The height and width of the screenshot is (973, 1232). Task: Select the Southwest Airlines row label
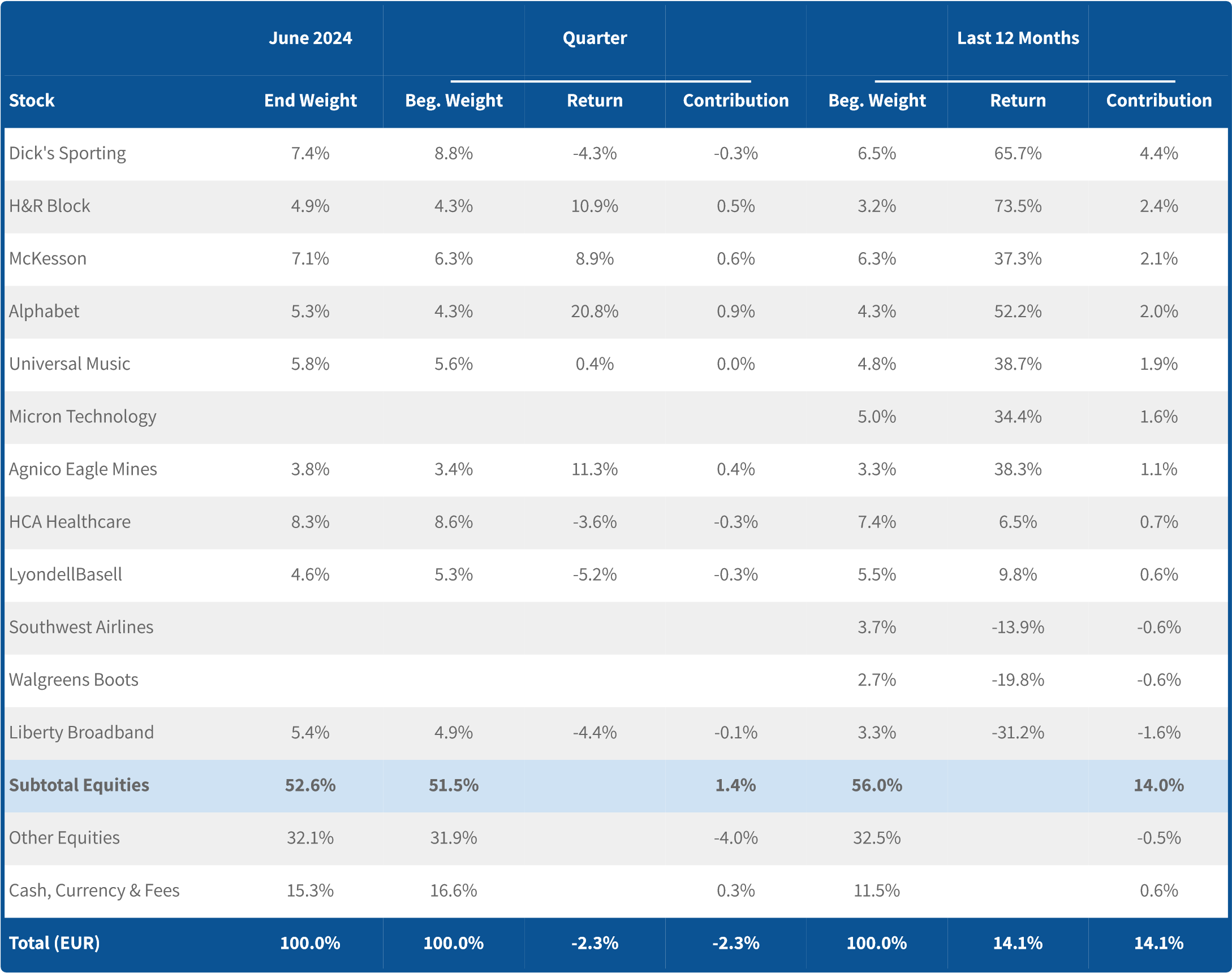81,628
